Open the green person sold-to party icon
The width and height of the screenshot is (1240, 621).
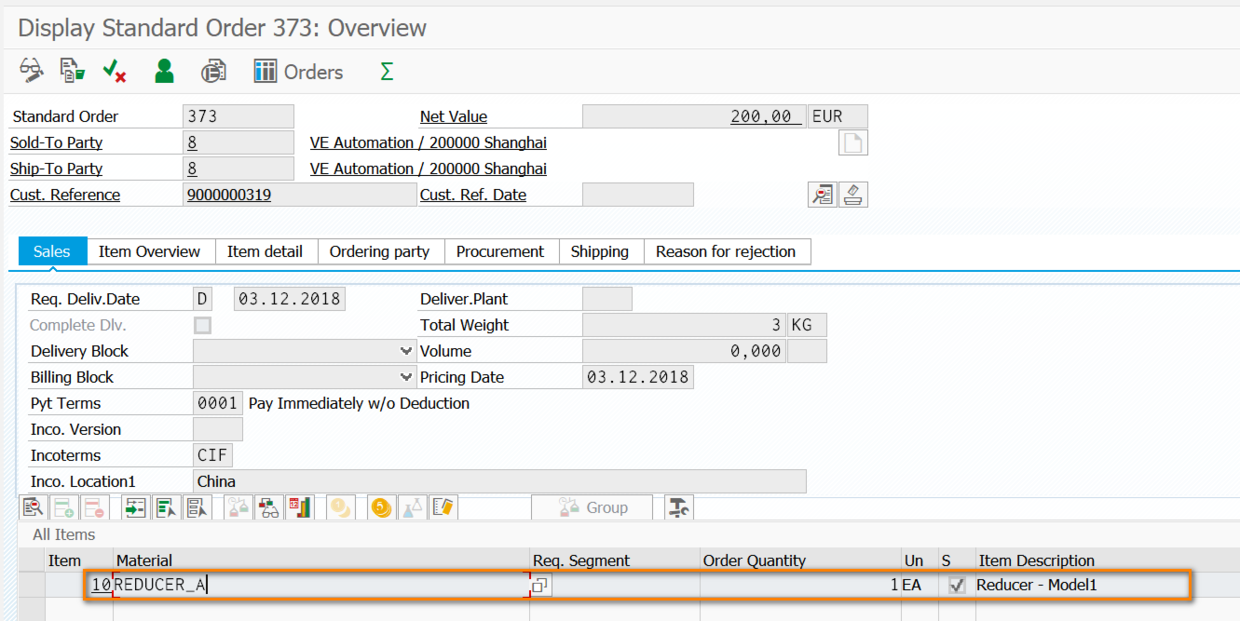click(164, 71)
